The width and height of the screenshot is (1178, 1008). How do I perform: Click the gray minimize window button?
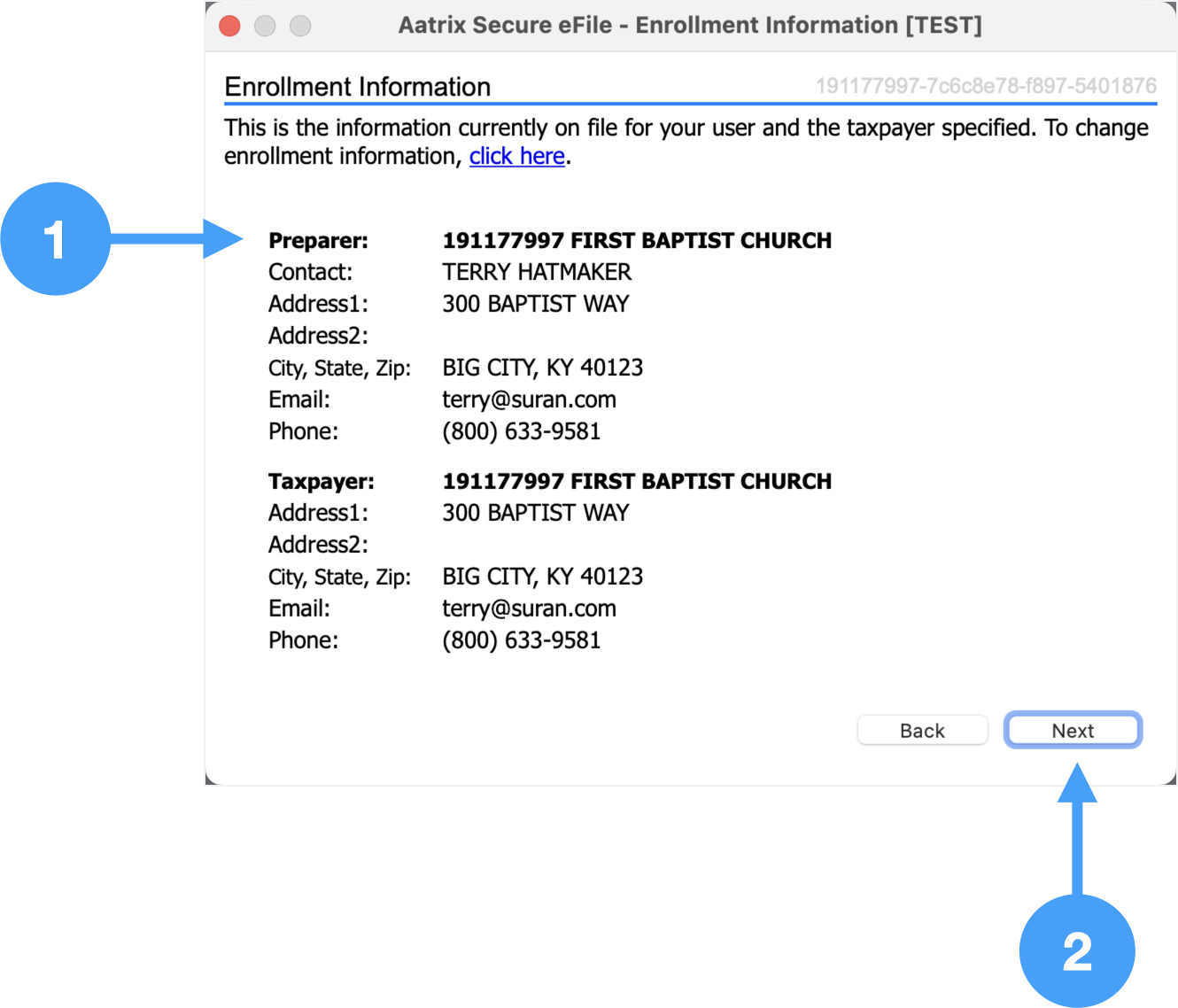click(265, 26)
